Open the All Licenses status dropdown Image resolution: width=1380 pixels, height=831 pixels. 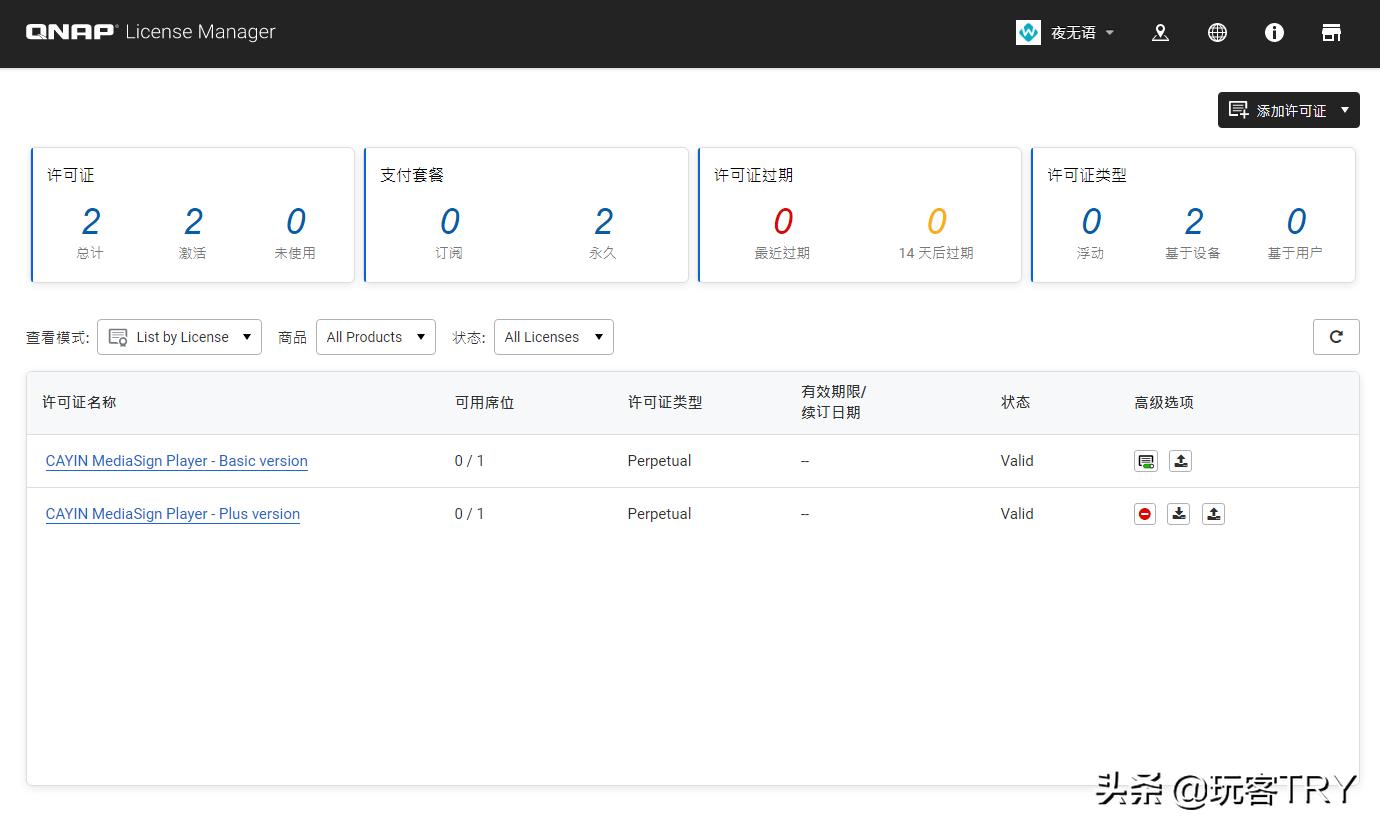point(553,337)
